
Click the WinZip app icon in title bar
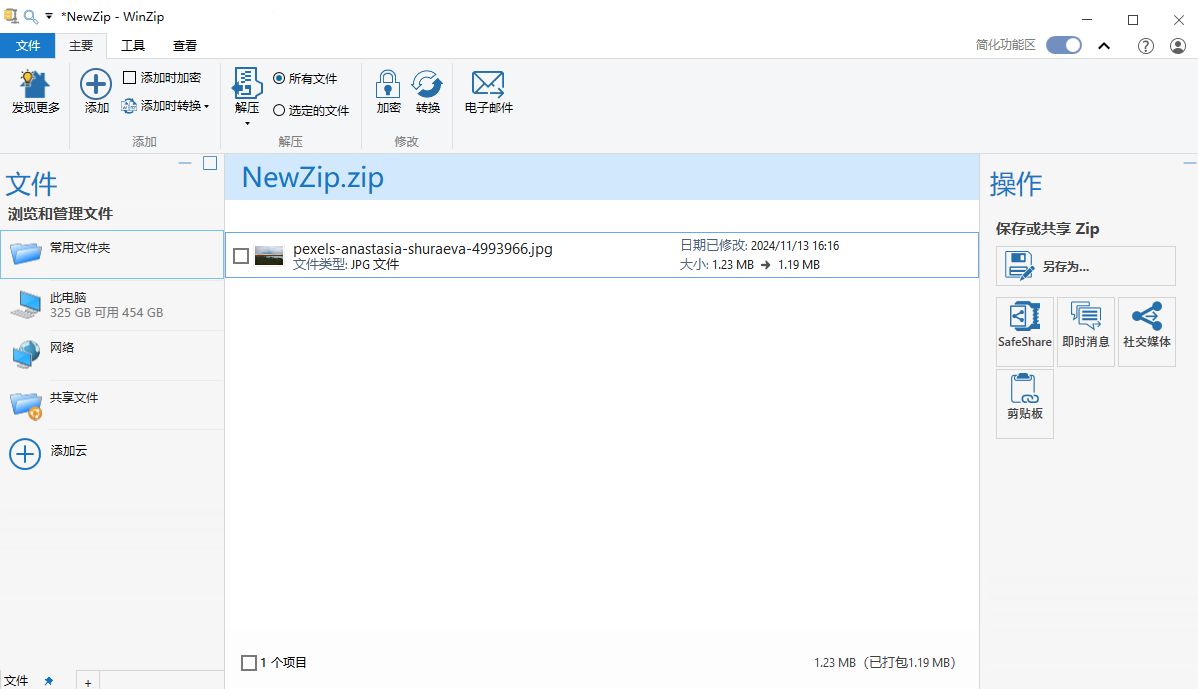pyautogui.click(x=11, y=16)
